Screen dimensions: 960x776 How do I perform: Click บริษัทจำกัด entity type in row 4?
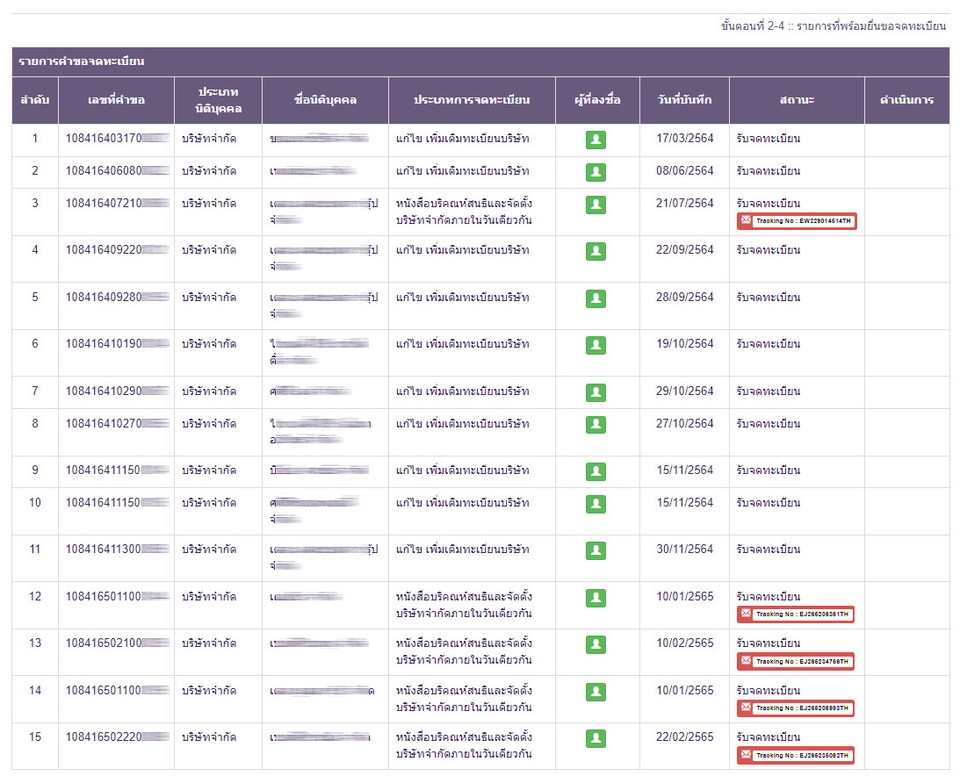pos(209,250)
